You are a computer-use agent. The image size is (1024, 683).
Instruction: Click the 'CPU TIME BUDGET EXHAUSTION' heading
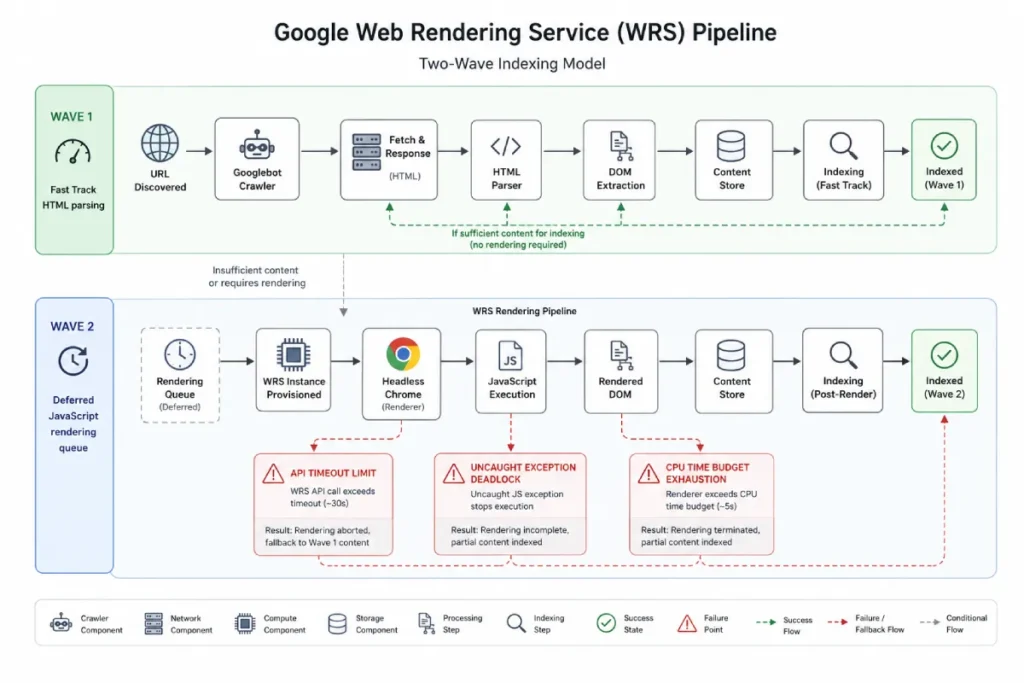tap(707, 473)
